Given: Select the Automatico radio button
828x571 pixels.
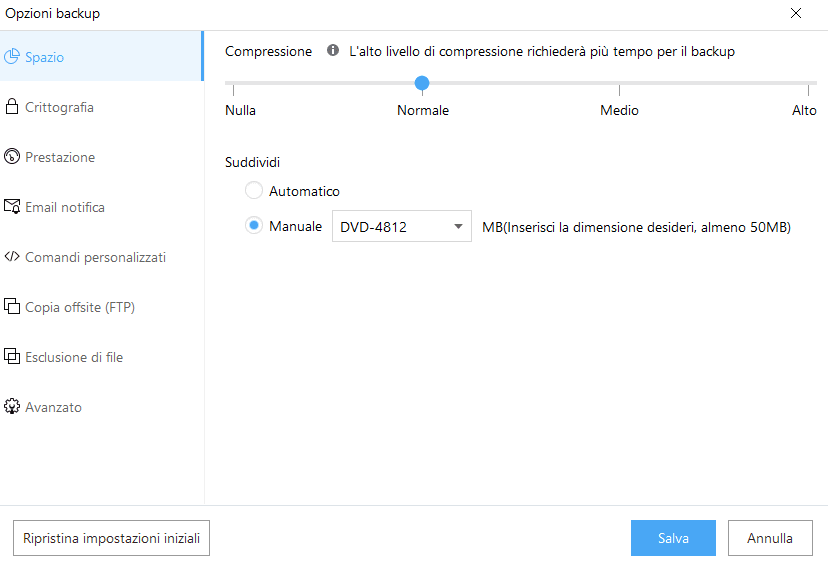Looking at the screenshot, I should 254,191.
